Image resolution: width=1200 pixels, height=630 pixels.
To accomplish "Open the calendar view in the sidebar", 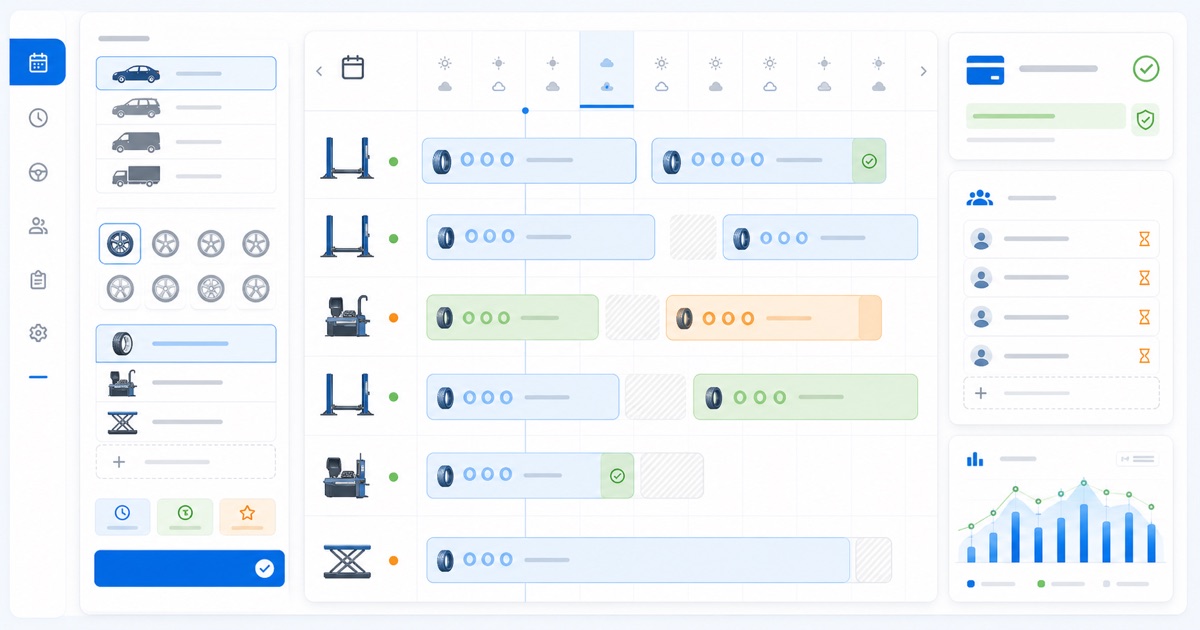I will coord(38,62).
